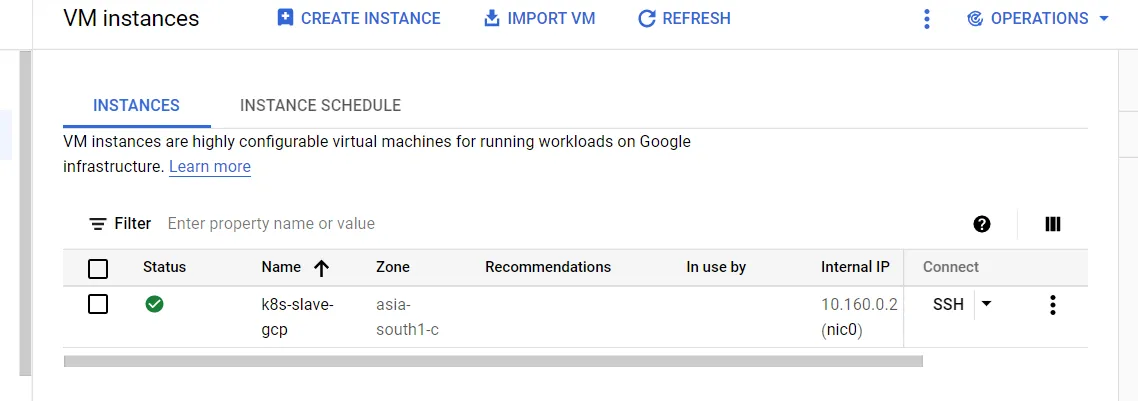The height and width of the screenshot is (401, 1138).
Task: Select the Instances tab
Action: 136,105
